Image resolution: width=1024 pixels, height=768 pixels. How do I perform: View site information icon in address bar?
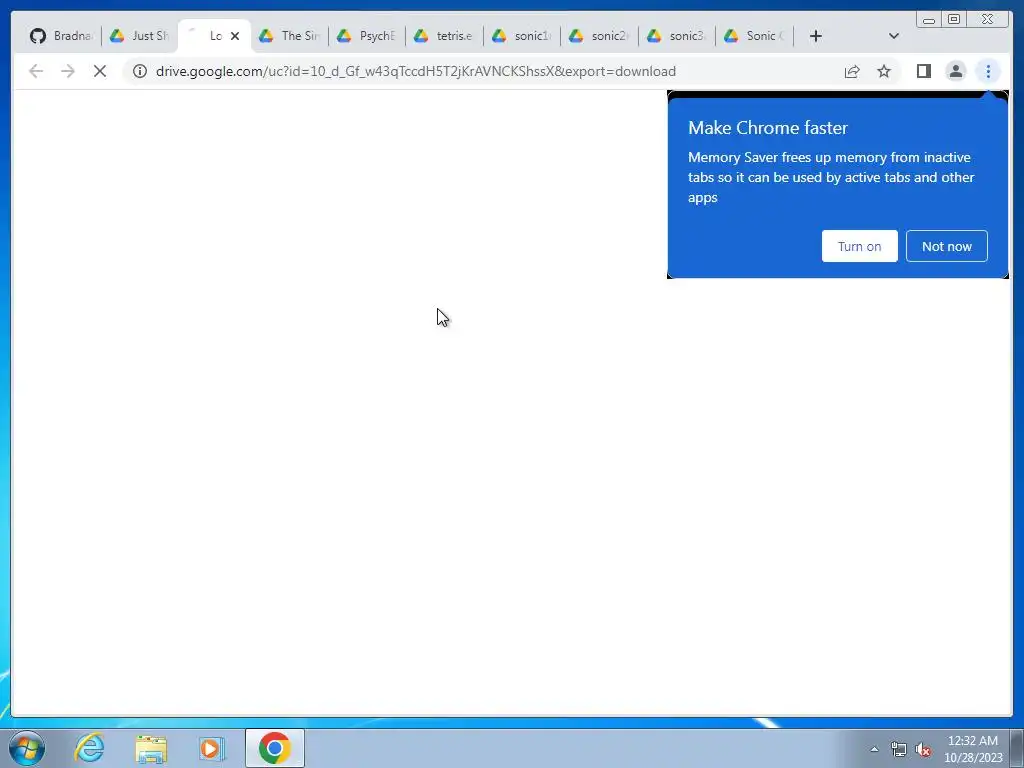click(x=140, y=71)
